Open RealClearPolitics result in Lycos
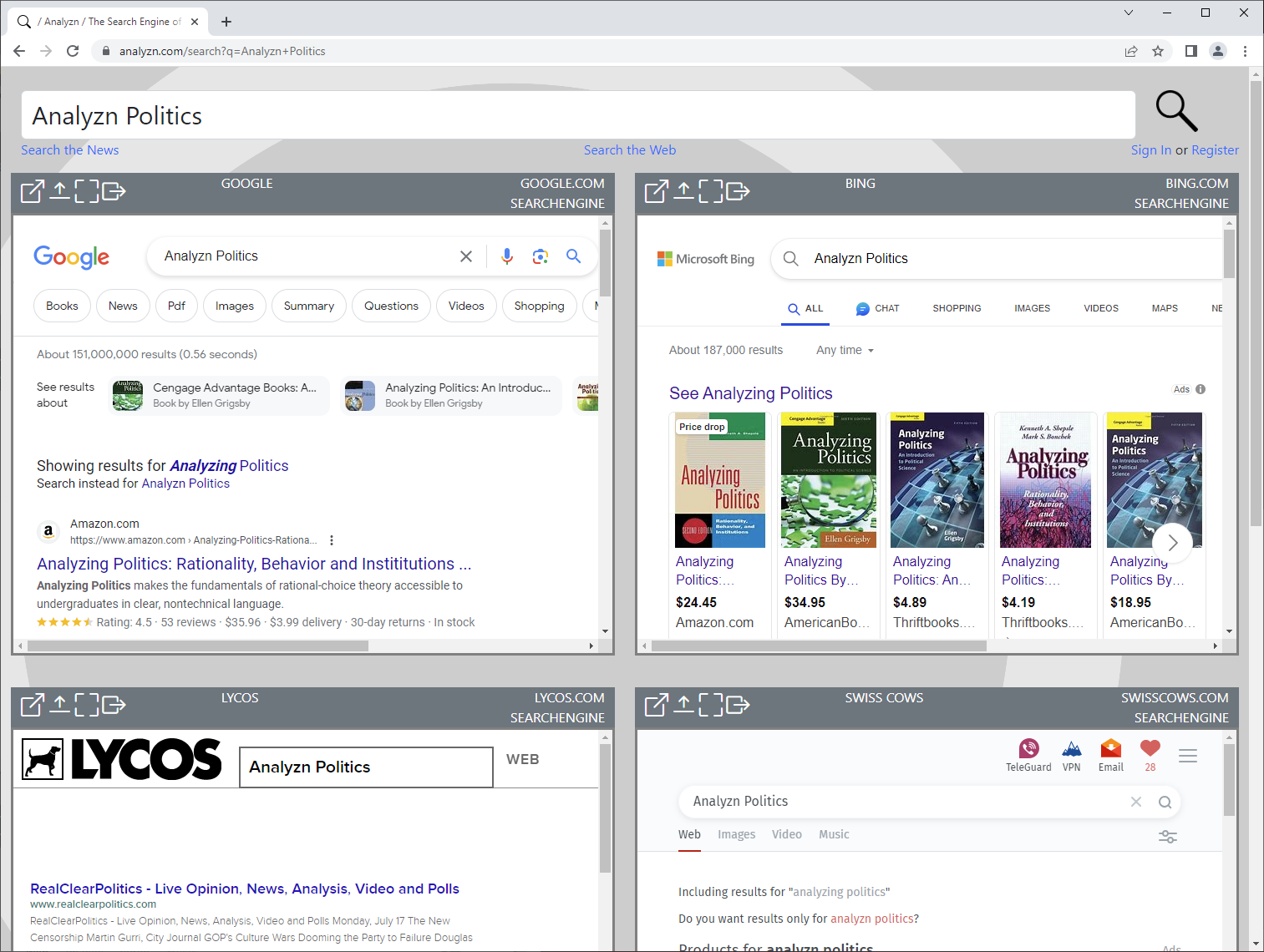This screenshot has width=1264, height=952. tap(245, 889)
